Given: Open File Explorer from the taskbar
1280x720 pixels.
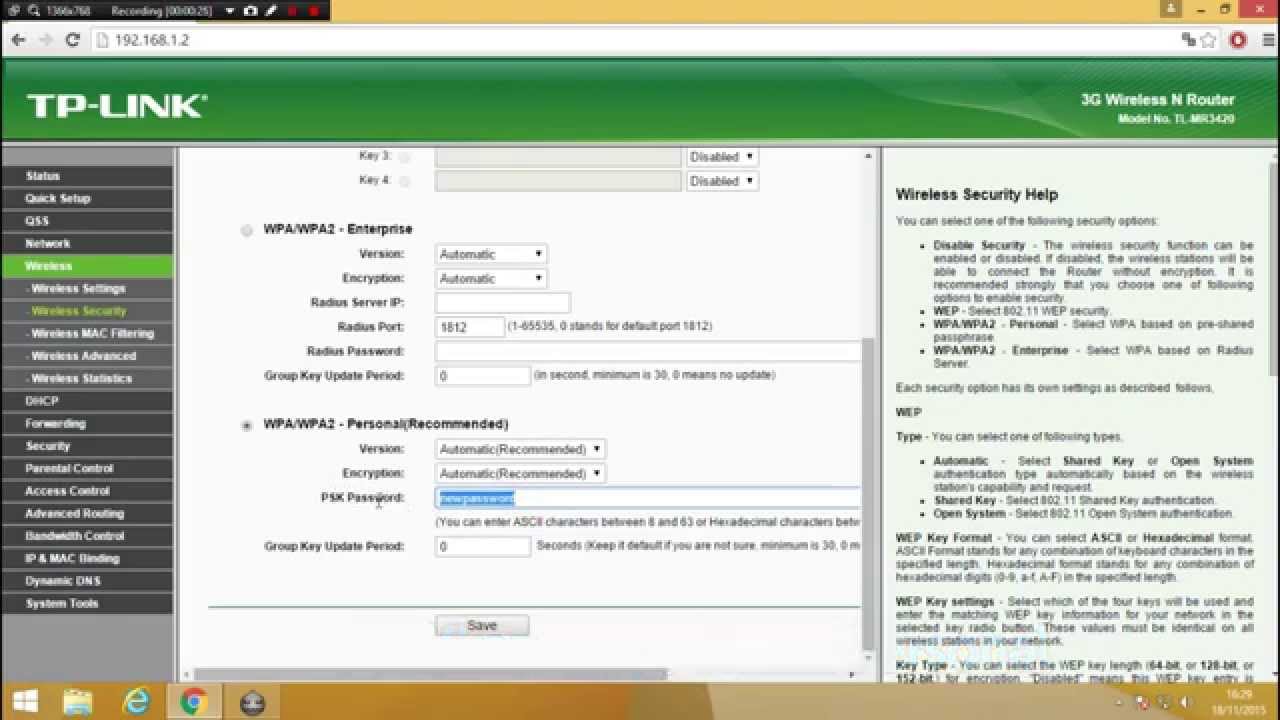Looking at the screenshot, I should (77, 702).
